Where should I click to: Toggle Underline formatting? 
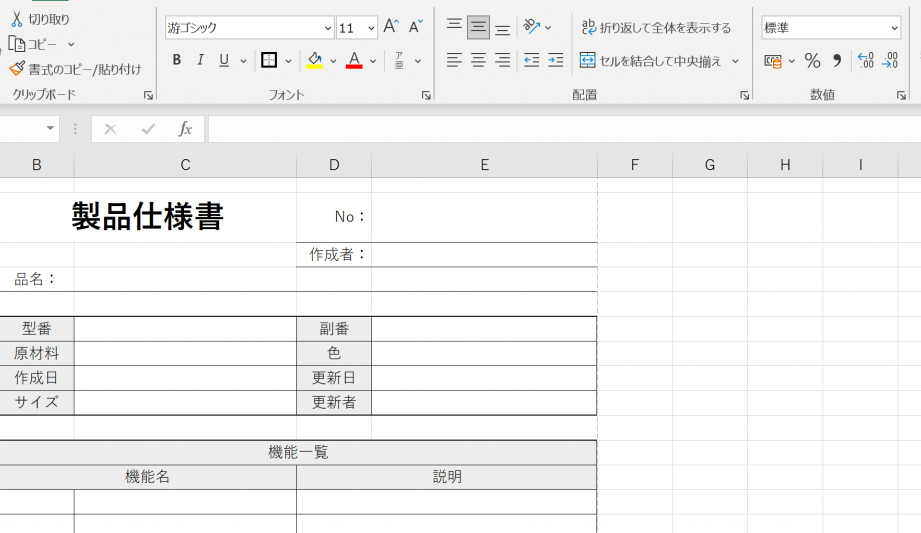224,60
